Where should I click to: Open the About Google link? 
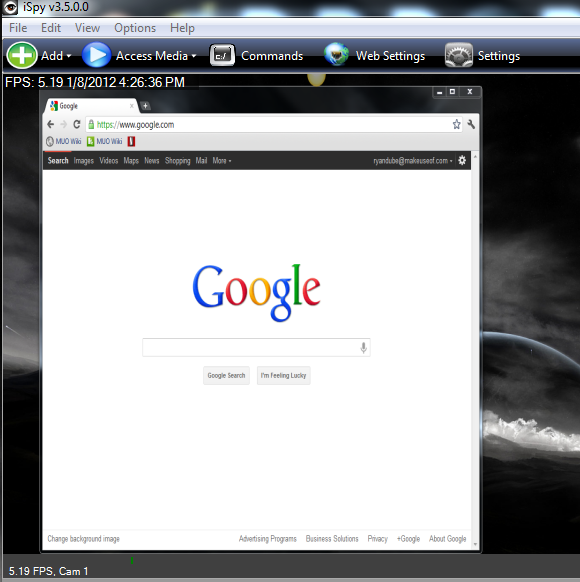point(448,539)
